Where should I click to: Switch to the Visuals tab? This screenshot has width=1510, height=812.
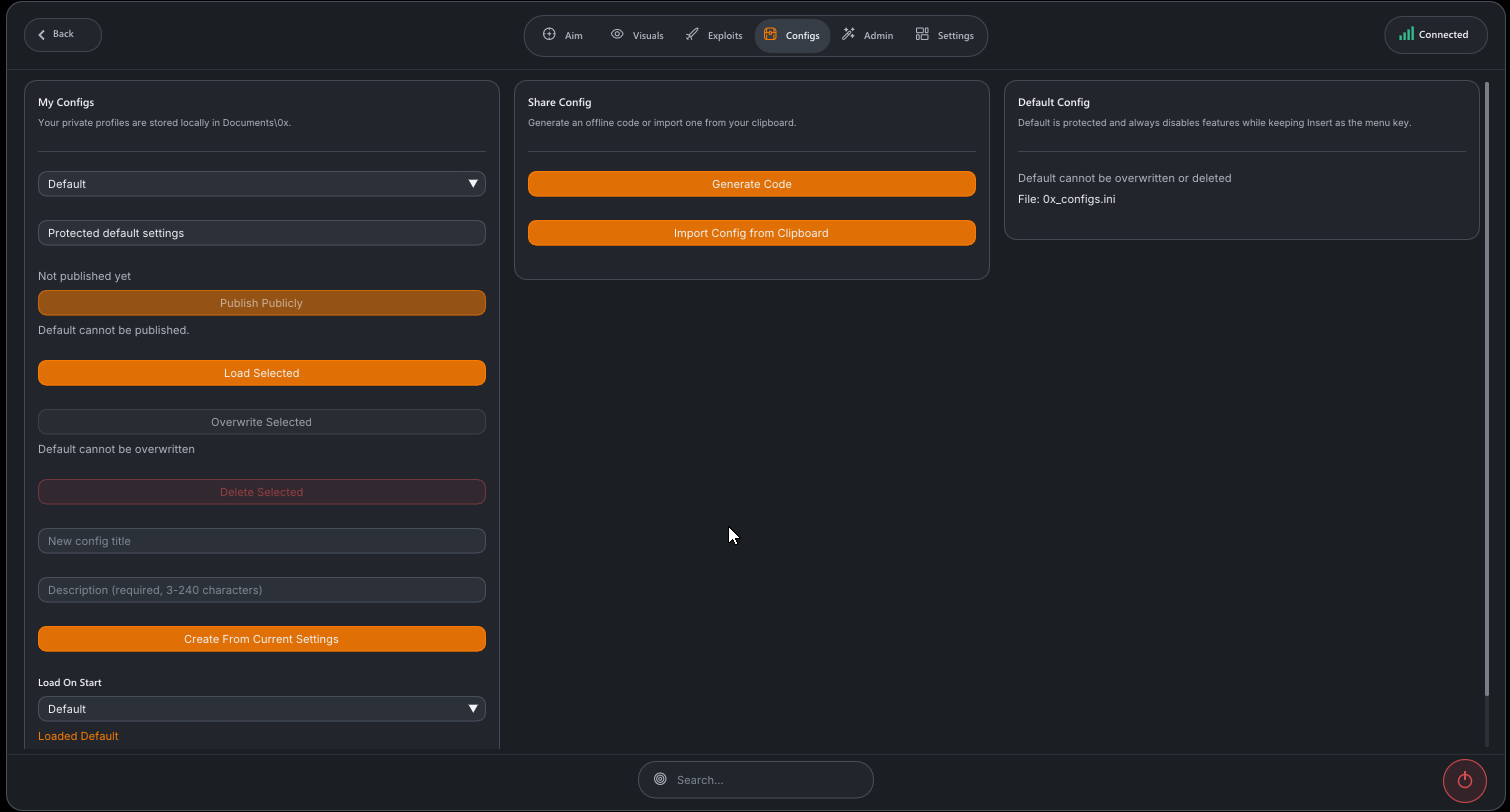637,35
